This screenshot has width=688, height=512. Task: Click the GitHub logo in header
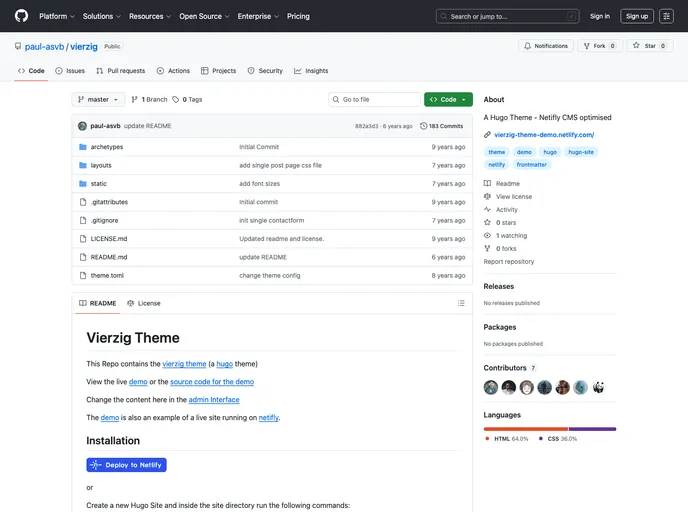pos(21,16)
